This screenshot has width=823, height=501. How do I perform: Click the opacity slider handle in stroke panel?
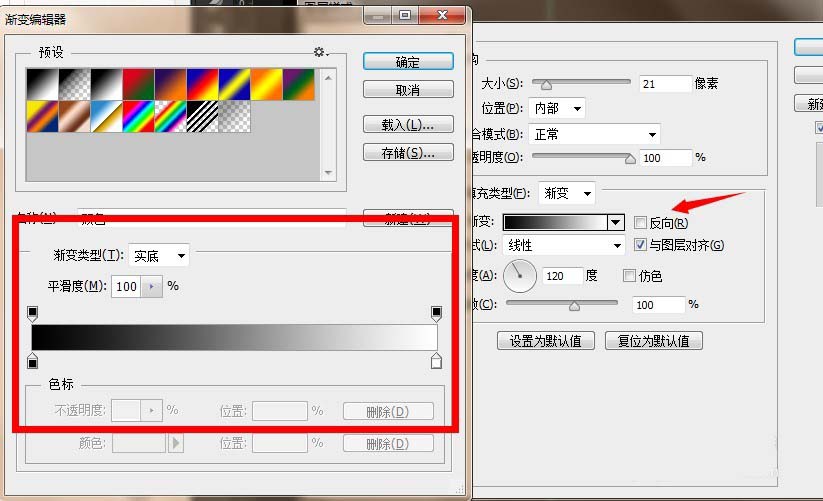[630, 158]
